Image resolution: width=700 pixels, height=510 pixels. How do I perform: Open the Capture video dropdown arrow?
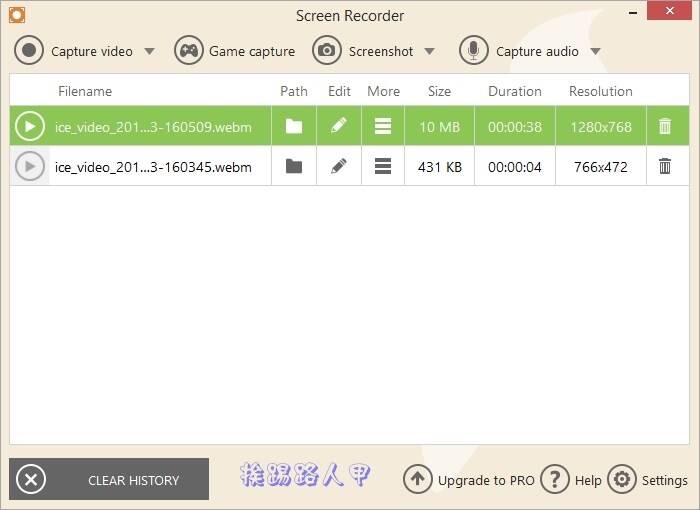tap(150, 51)
